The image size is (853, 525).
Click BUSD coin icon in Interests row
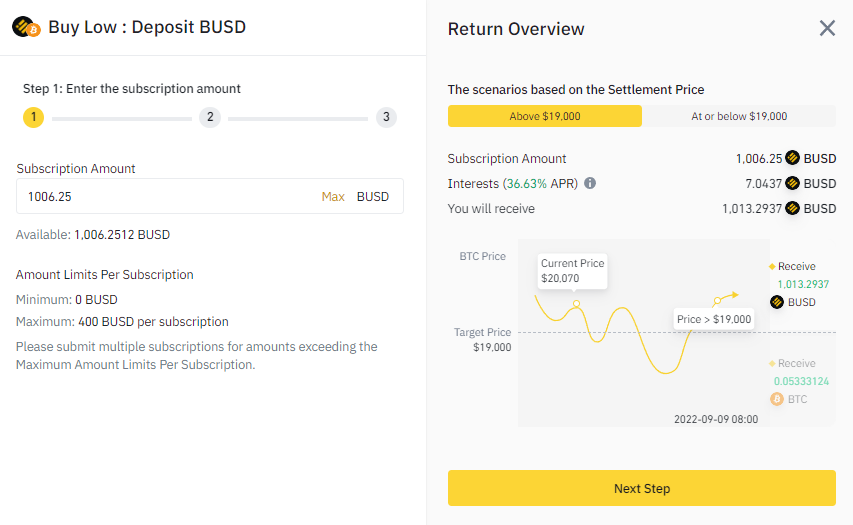793,184
